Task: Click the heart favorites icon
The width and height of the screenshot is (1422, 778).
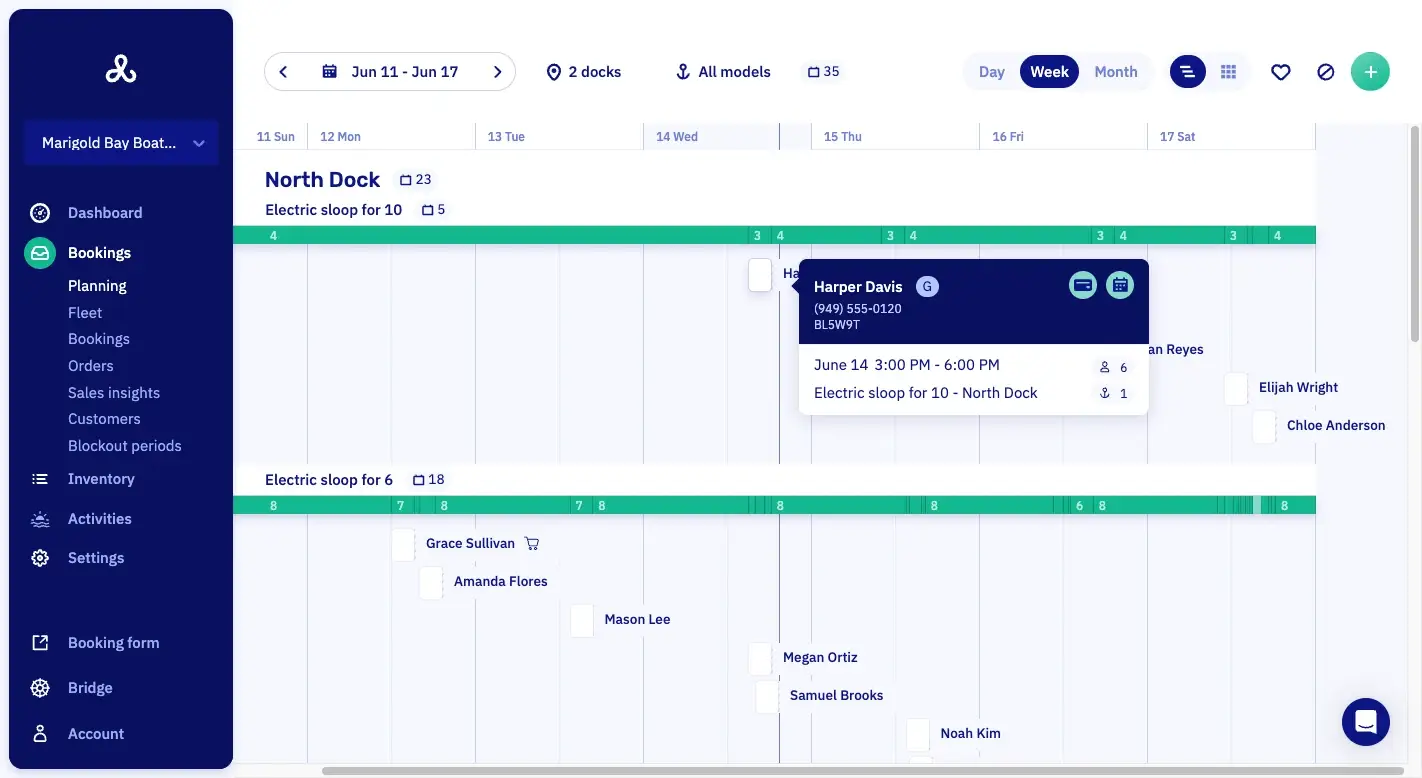Action: pos(1281,72)
